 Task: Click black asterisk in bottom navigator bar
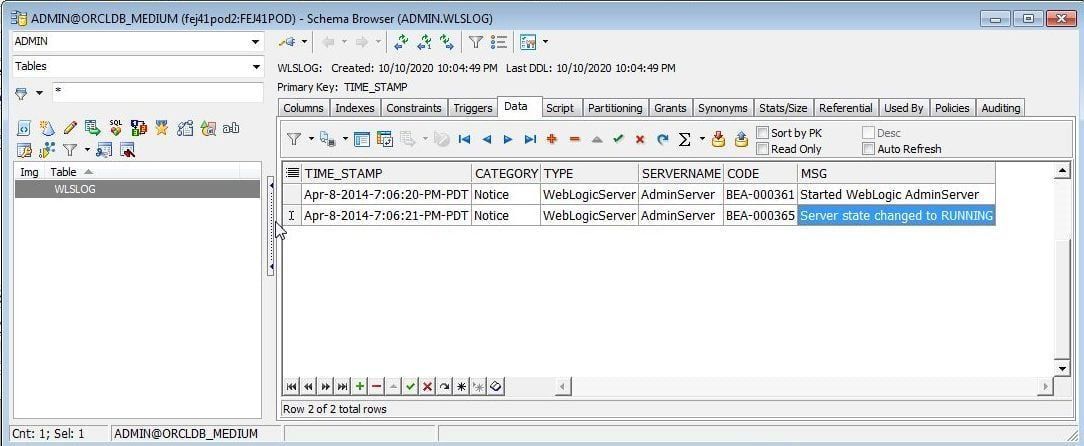click(x=461, y=387)
